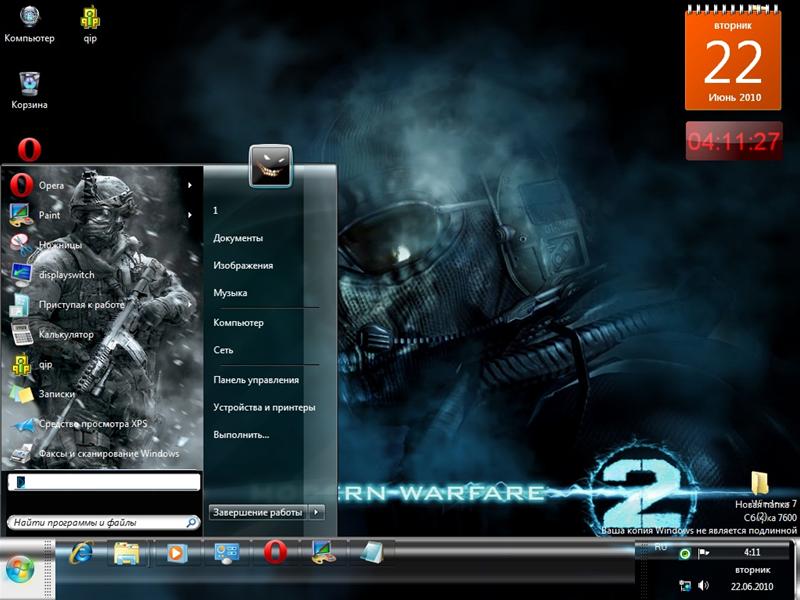800x600 pixels.
Task: Launch qip from the Start menu list
Action: [x=101, y=364]
